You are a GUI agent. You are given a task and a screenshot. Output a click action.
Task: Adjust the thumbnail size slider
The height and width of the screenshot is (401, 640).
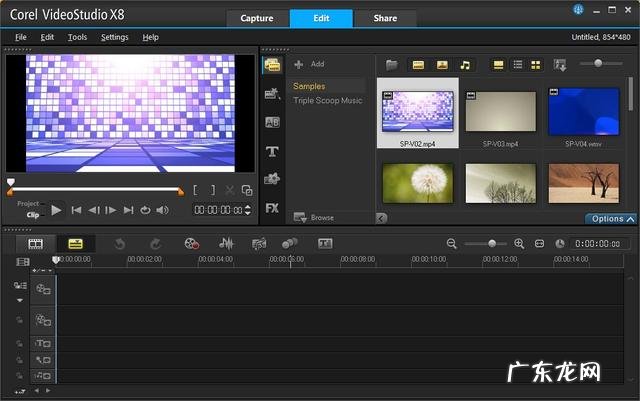pos(599,64)
